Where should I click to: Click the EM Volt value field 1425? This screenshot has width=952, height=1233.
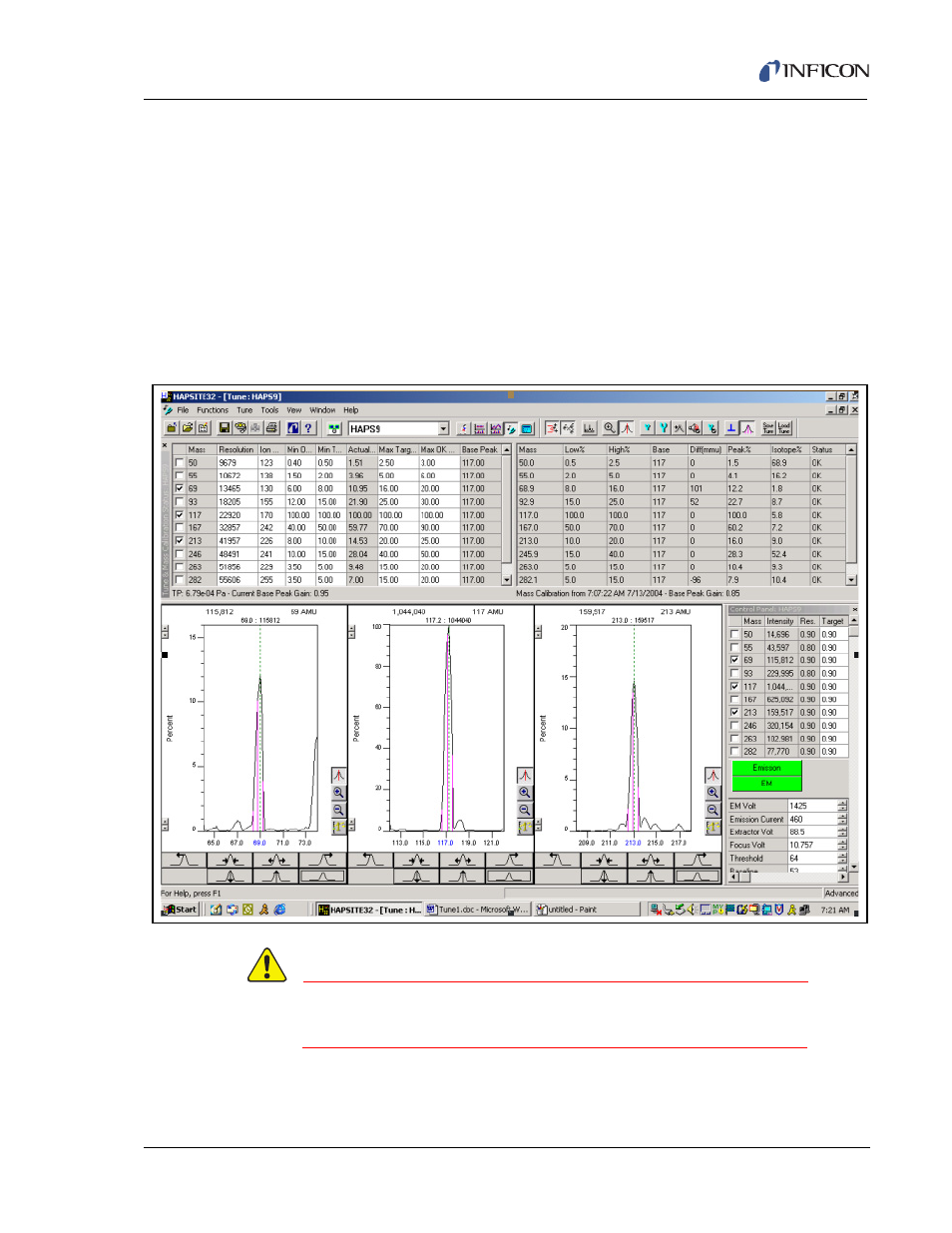(x=812, y=806)
